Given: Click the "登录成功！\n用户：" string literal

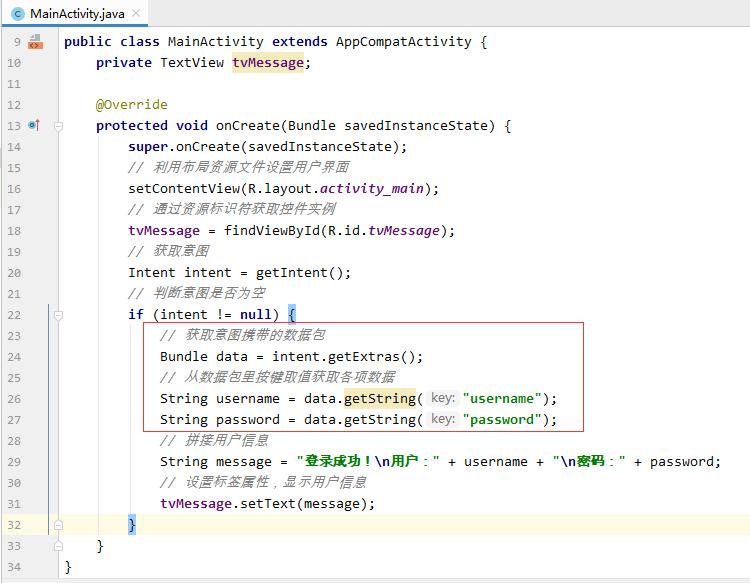Looking at the screenshot, I should 368,462.
